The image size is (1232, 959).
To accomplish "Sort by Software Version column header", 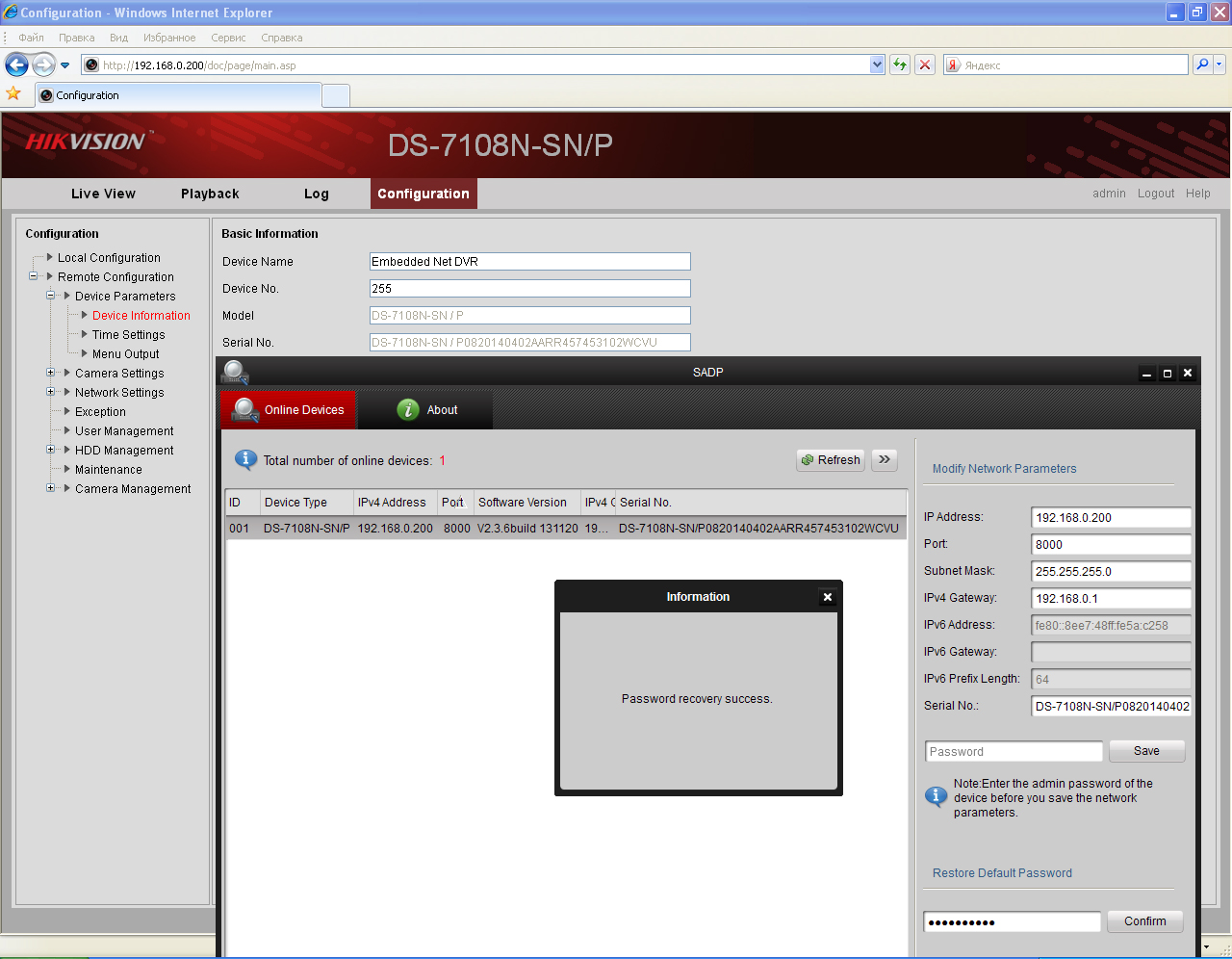I will (x=526, y=503).
